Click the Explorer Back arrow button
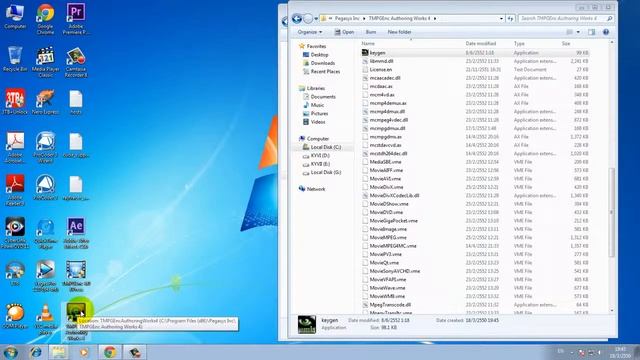 [x=297, y=18]
